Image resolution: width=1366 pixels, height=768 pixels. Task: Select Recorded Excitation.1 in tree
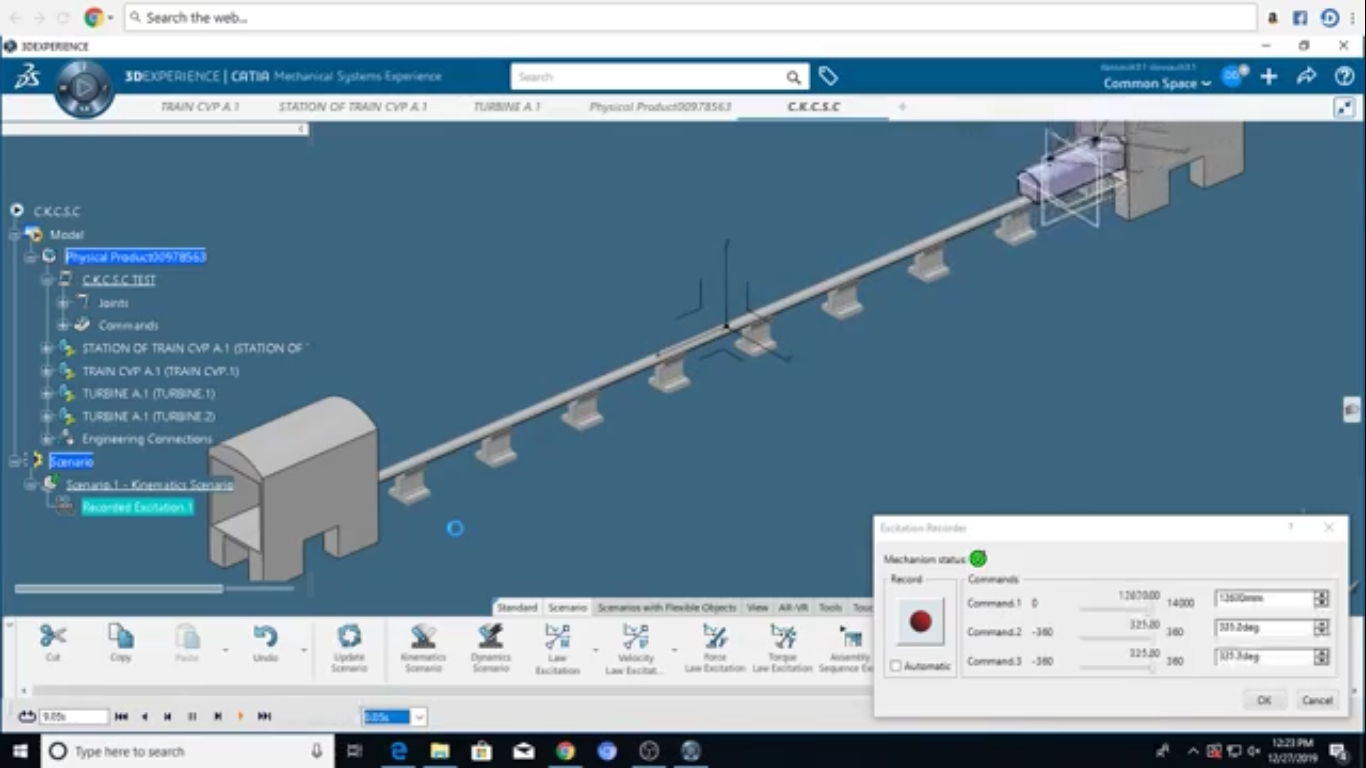pos(137,507)
